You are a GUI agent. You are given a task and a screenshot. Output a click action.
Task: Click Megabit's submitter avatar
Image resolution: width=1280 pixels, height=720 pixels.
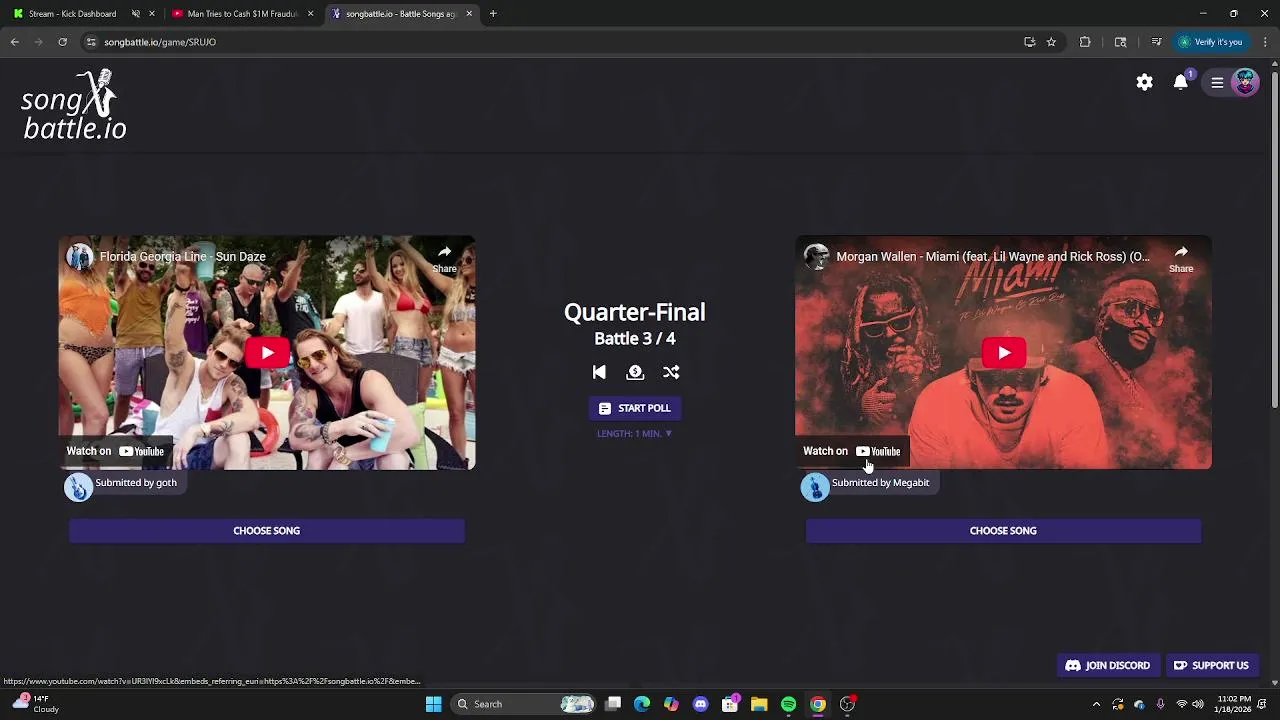815,487
